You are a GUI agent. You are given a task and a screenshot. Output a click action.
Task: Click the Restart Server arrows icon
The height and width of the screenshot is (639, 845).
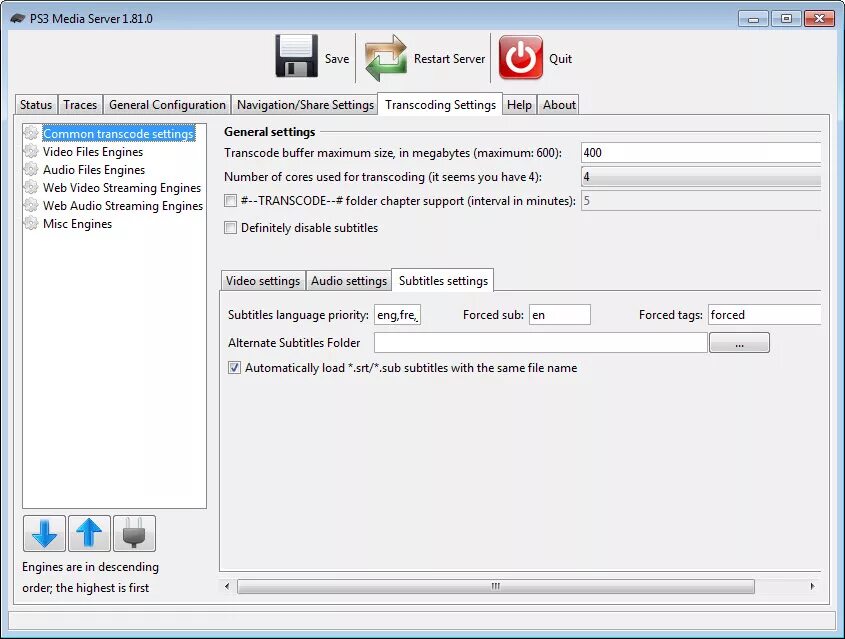[386, 58]
